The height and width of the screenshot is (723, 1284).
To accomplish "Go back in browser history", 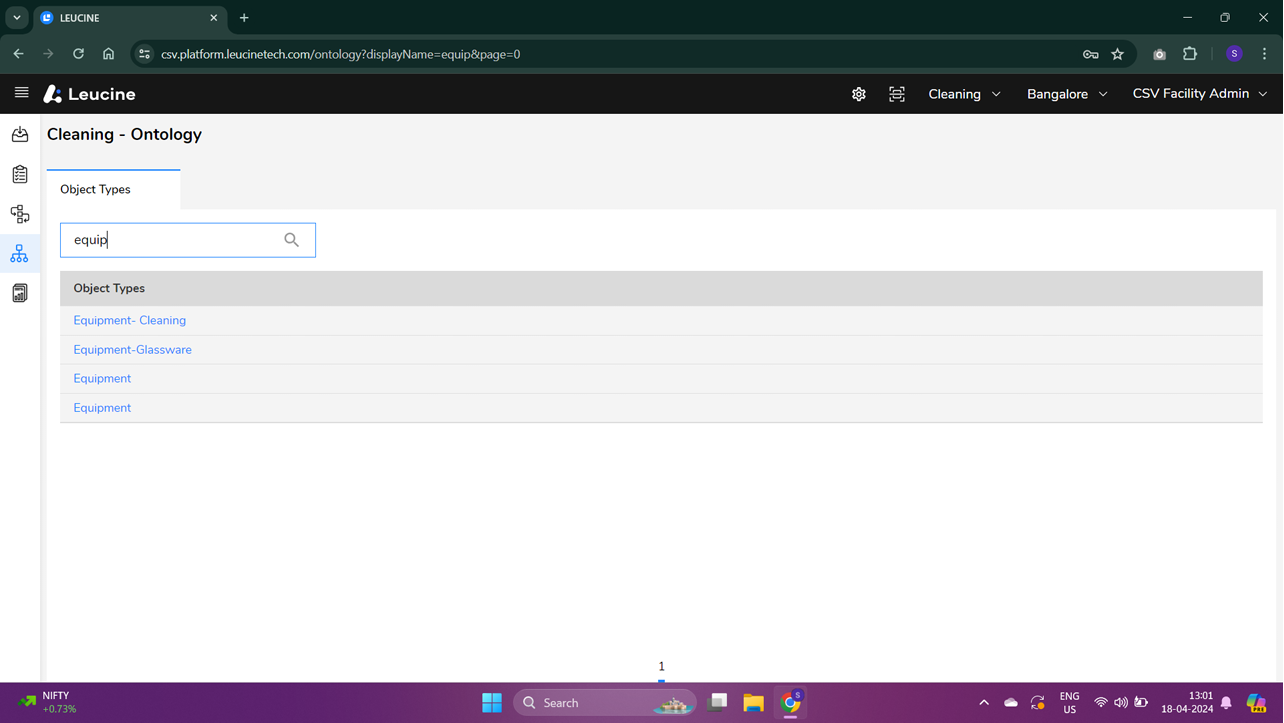I will (x=18, y=54).
